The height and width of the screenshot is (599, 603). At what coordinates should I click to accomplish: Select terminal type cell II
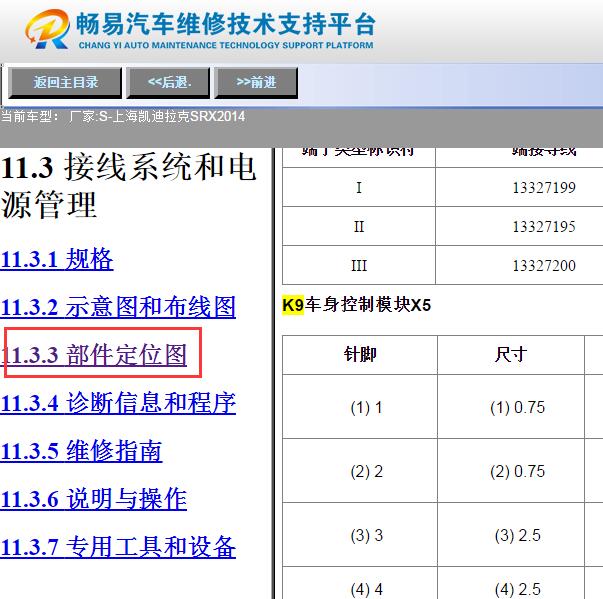(359, 226)
